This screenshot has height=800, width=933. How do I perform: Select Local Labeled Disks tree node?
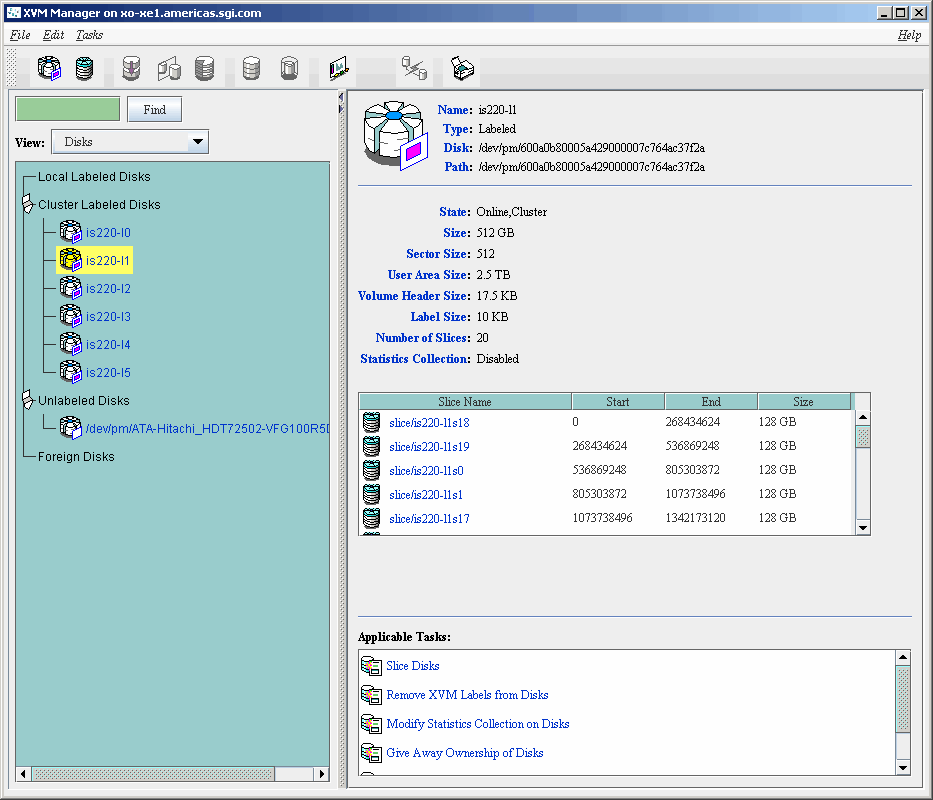(94, 176)
